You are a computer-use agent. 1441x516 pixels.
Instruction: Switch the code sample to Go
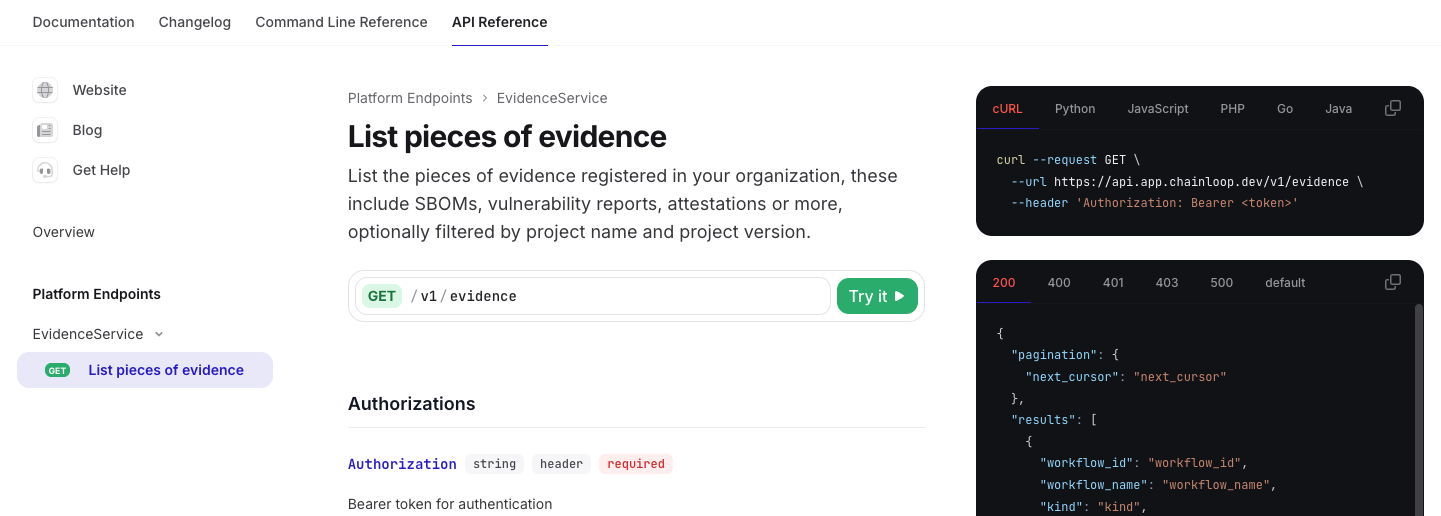(1285, 109)
